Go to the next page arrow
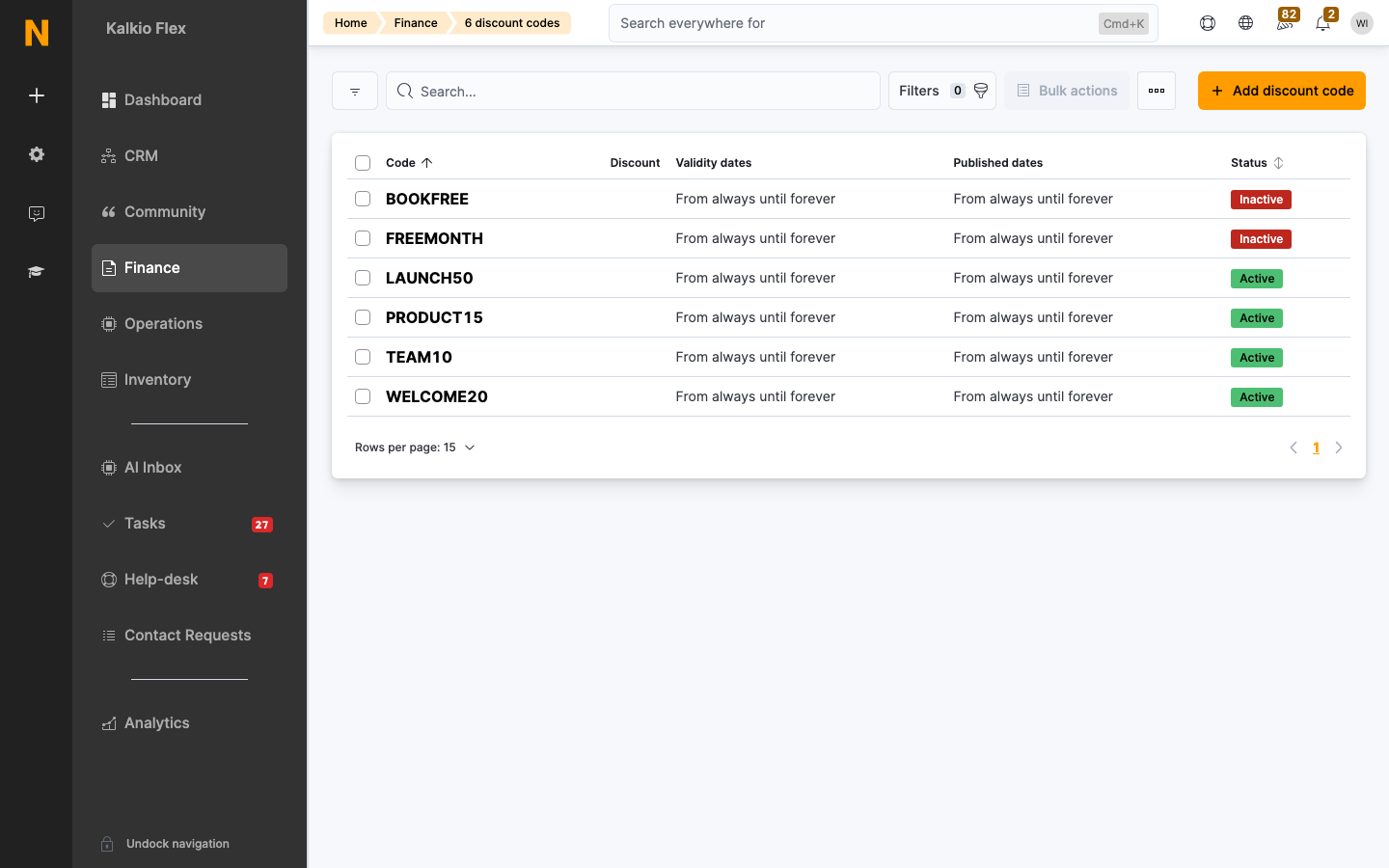 (x=1339, y=448)
